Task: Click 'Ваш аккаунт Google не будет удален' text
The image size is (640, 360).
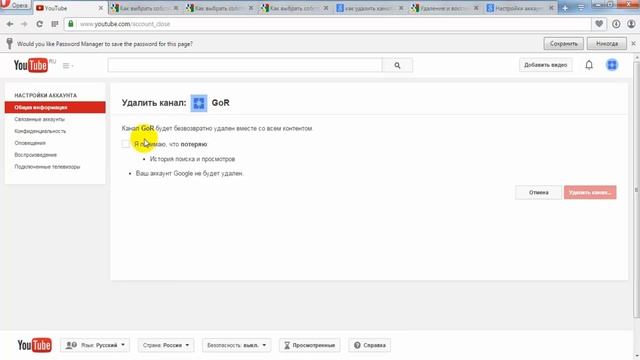Action: tap(189, 173)
